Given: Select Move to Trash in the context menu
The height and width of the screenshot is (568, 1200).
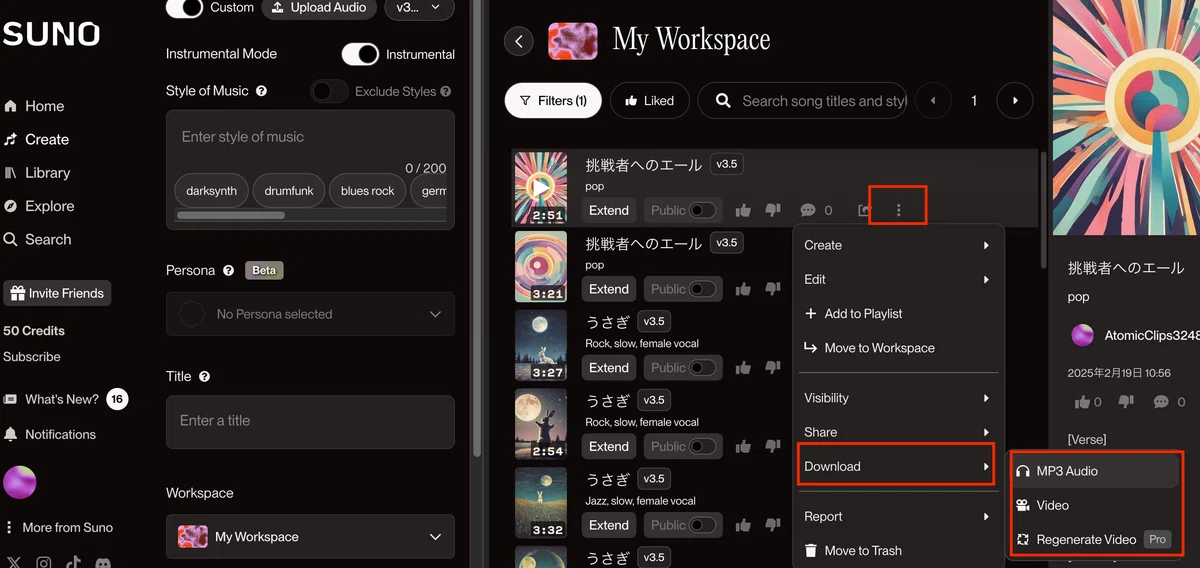Looking at the screenshot, I should pos(897,550).
